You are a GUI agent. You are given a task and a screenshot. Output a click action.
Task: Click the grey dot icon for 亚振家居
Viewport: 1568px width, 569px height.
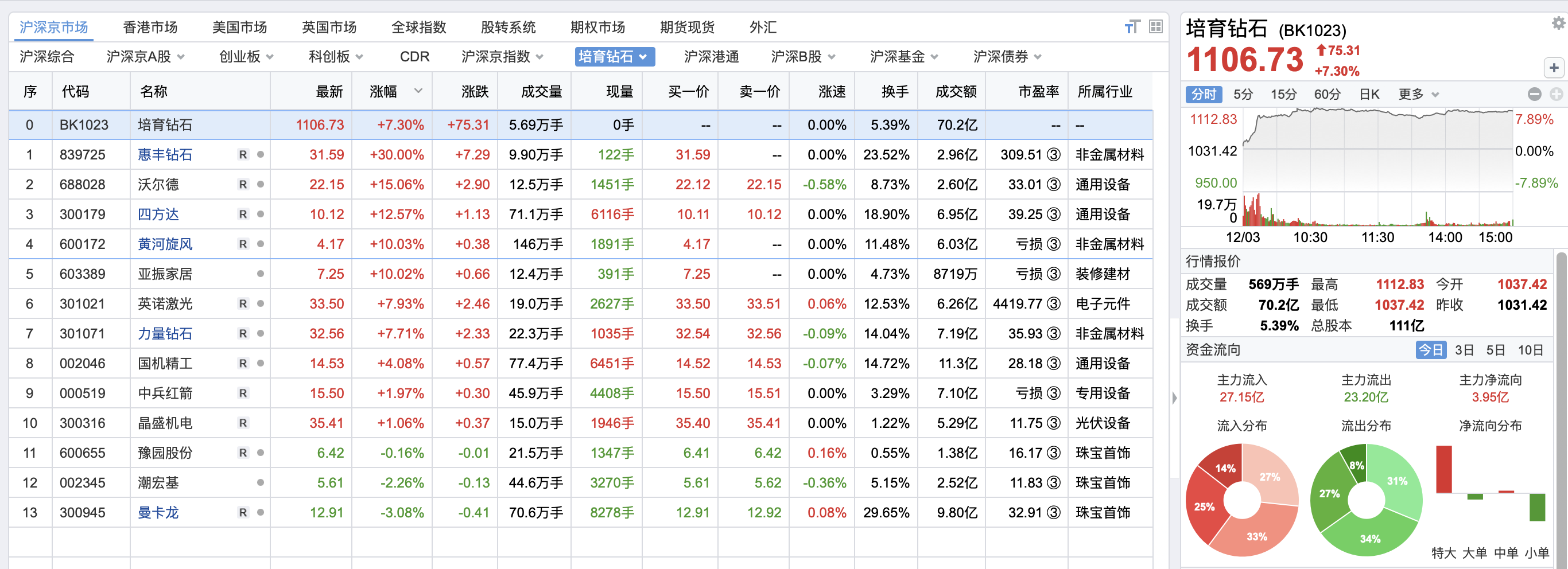(261, 274)
